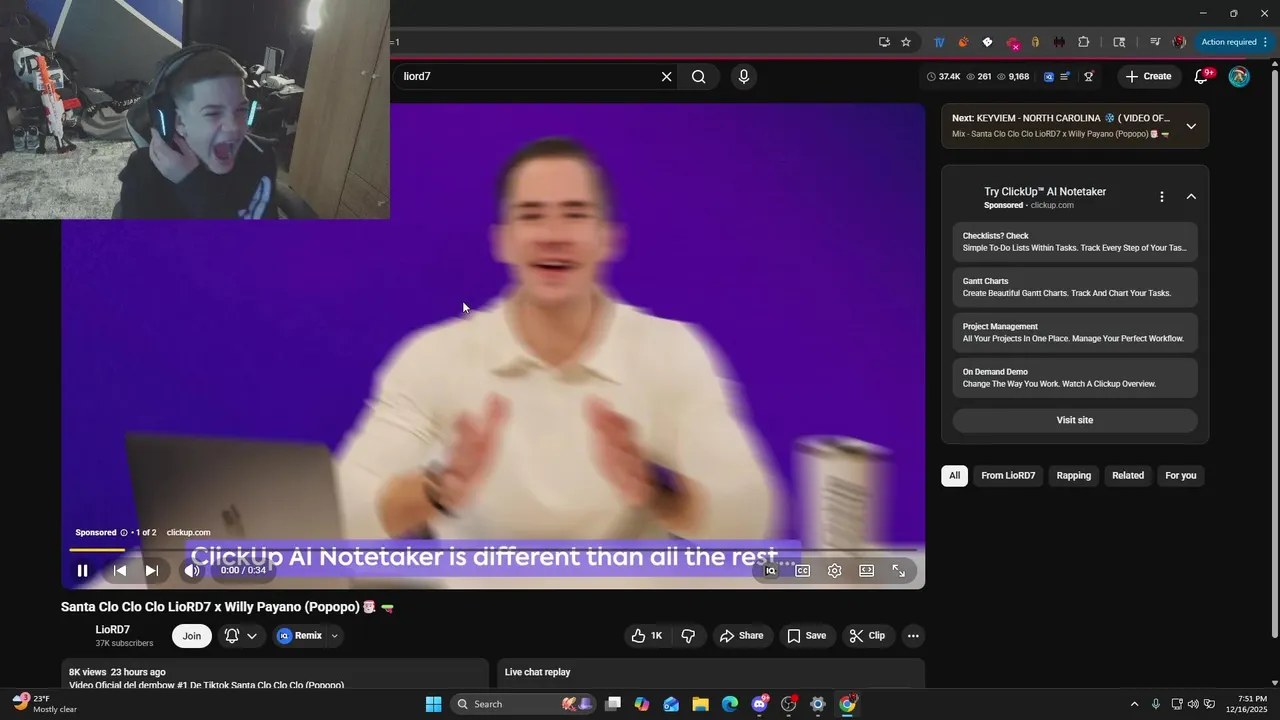Open File Explorer from the taskbar

tap(700, 704)
